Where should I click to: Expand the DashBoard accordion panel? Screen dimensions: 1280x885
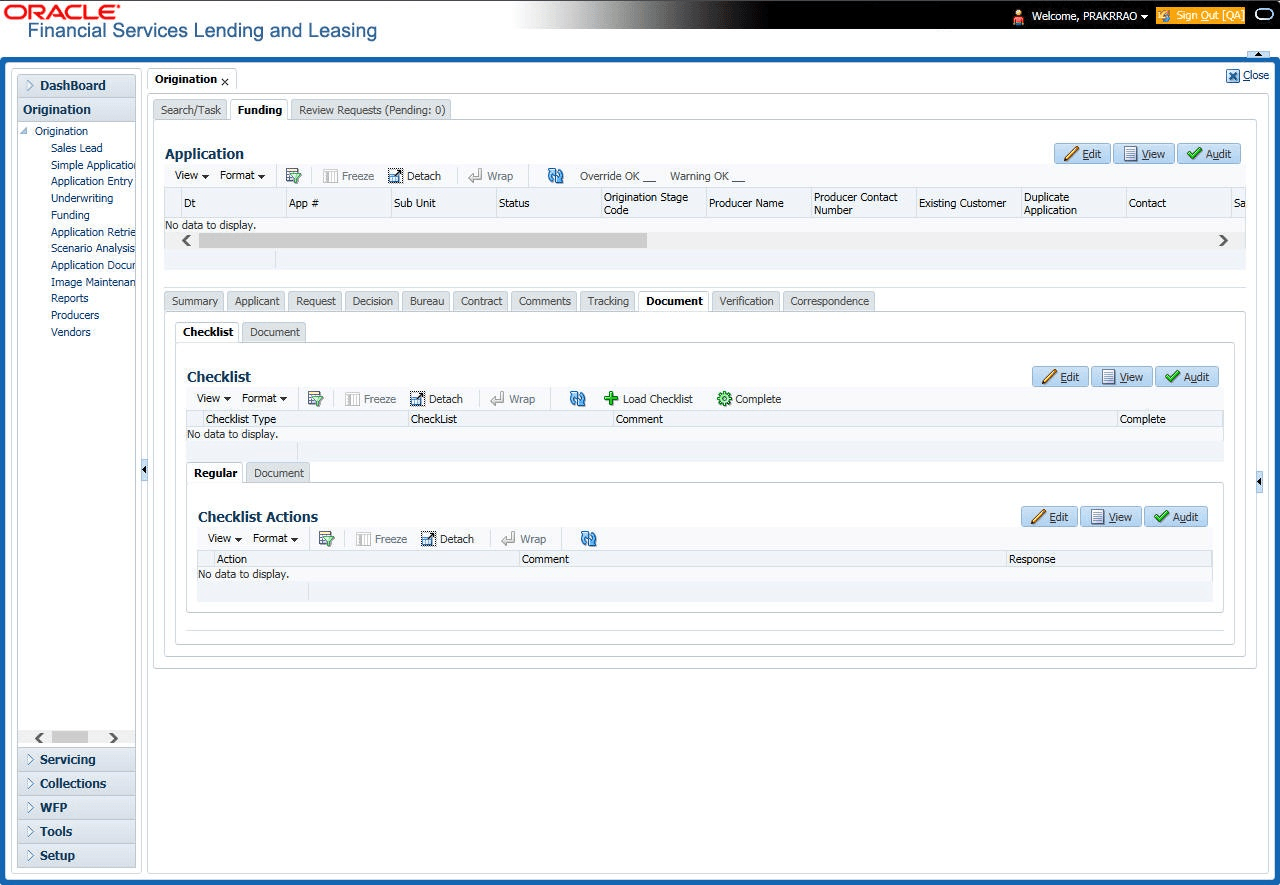point(77,86)
